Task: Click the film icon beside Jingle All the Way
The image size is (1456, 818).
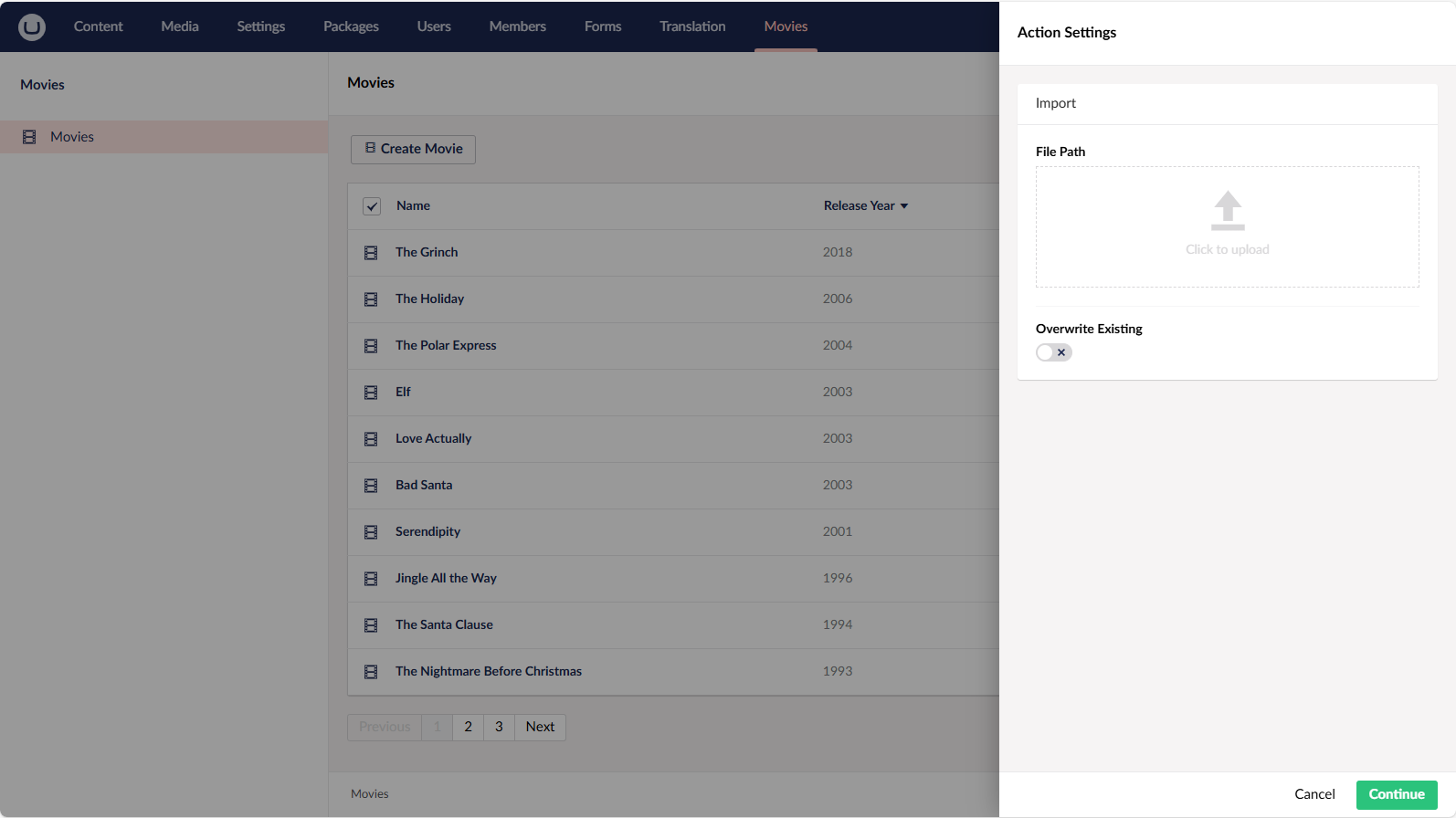Action: point(371,579)
